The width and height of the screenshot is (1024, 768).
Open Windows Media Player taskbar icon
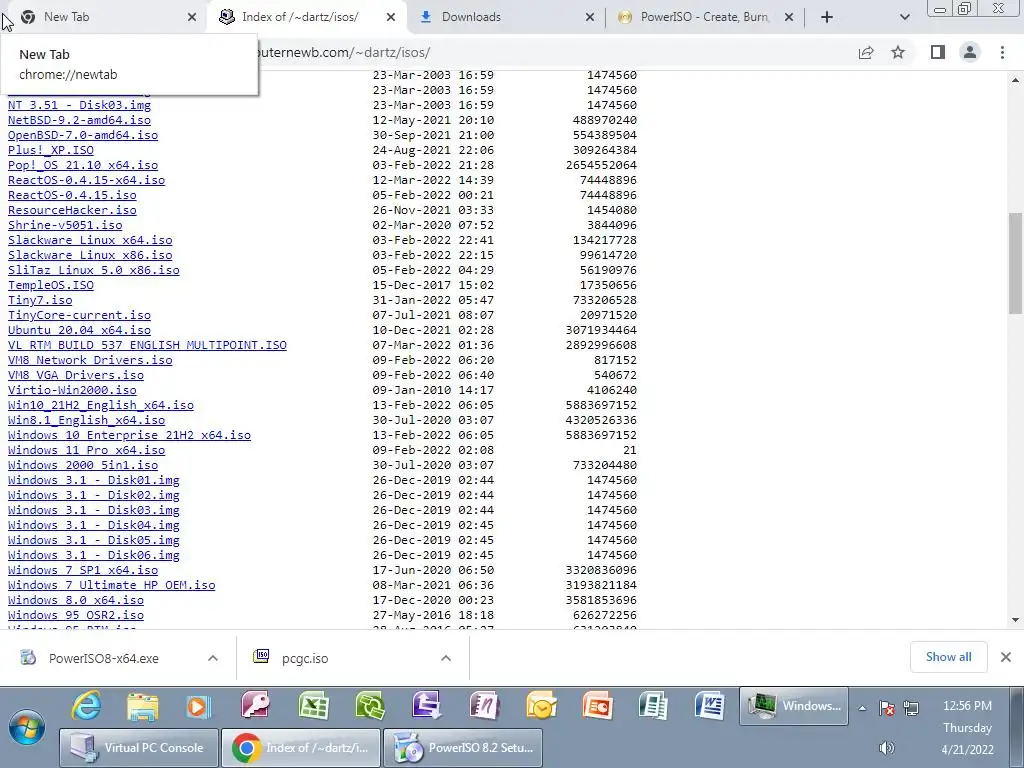(199, 706)
